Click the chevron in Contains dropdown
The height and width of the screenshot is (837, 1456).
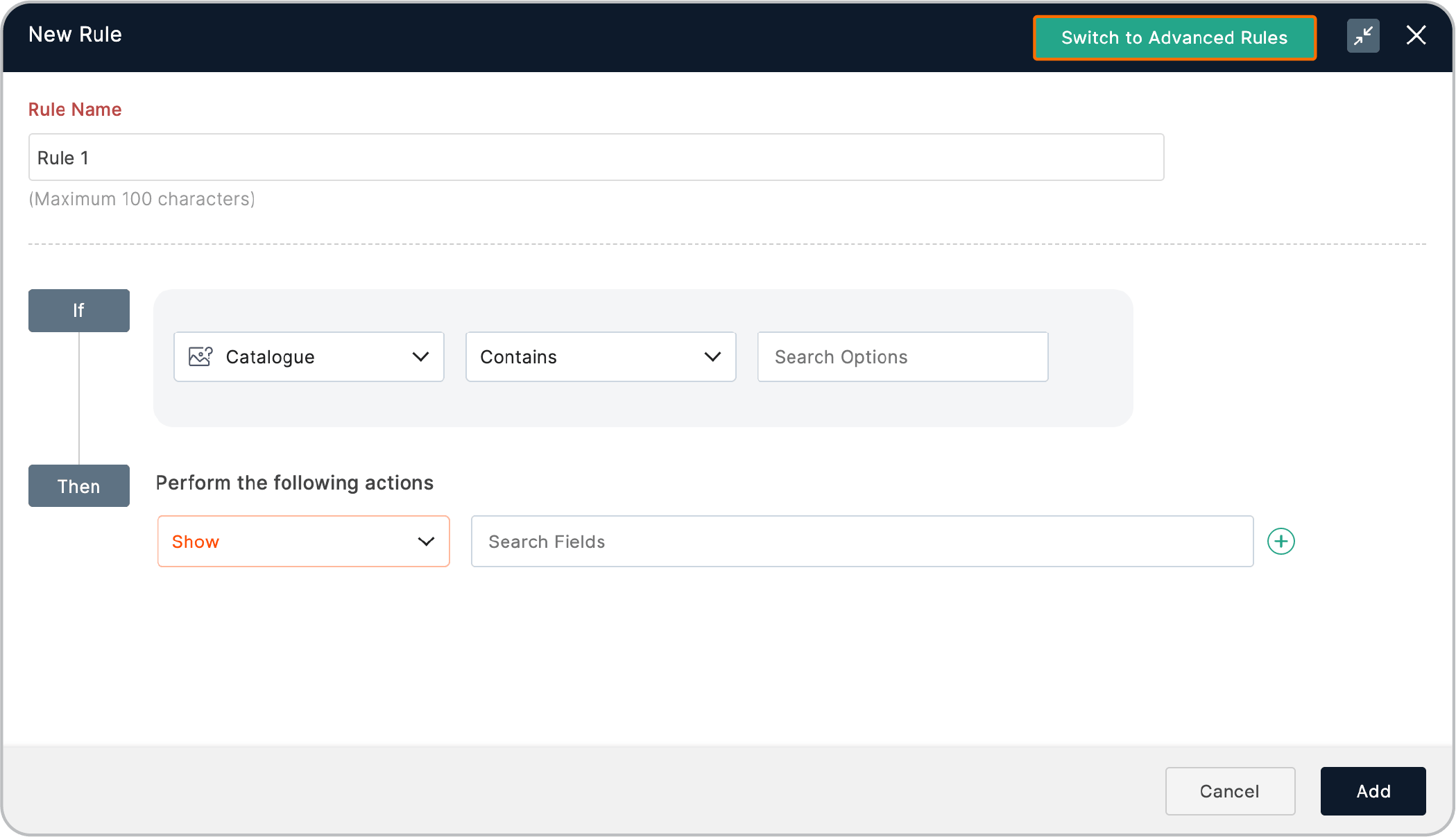click(x=712, y=356)
